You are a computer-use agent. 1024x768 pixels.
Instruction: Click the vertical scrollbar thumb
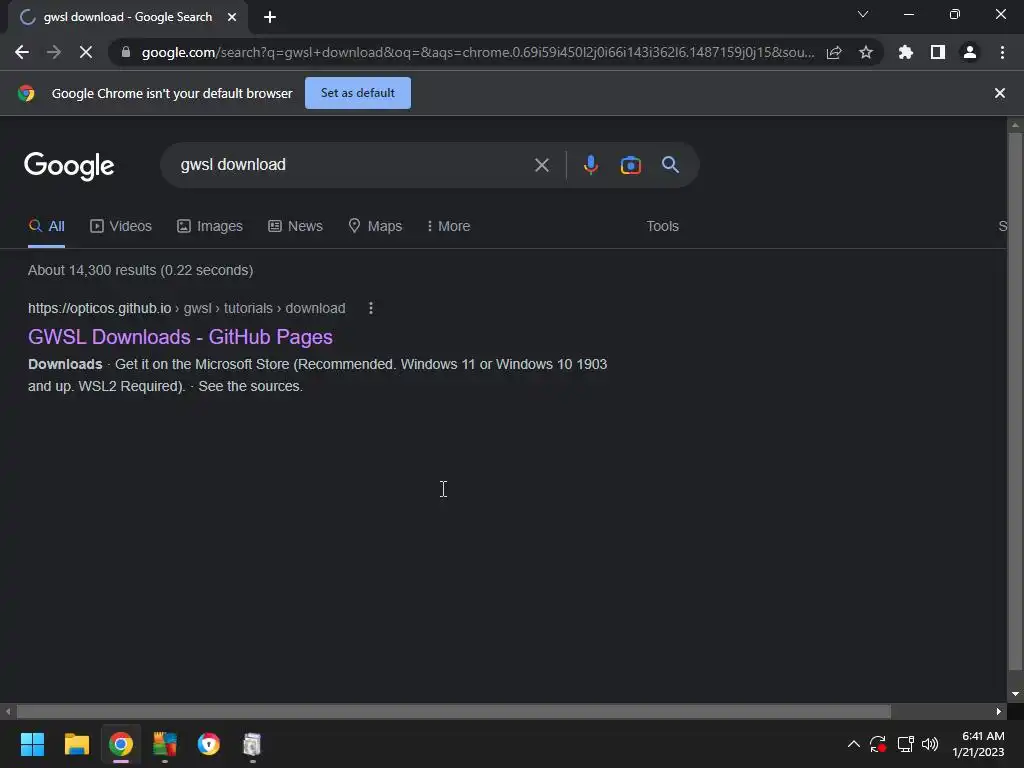1015,402
